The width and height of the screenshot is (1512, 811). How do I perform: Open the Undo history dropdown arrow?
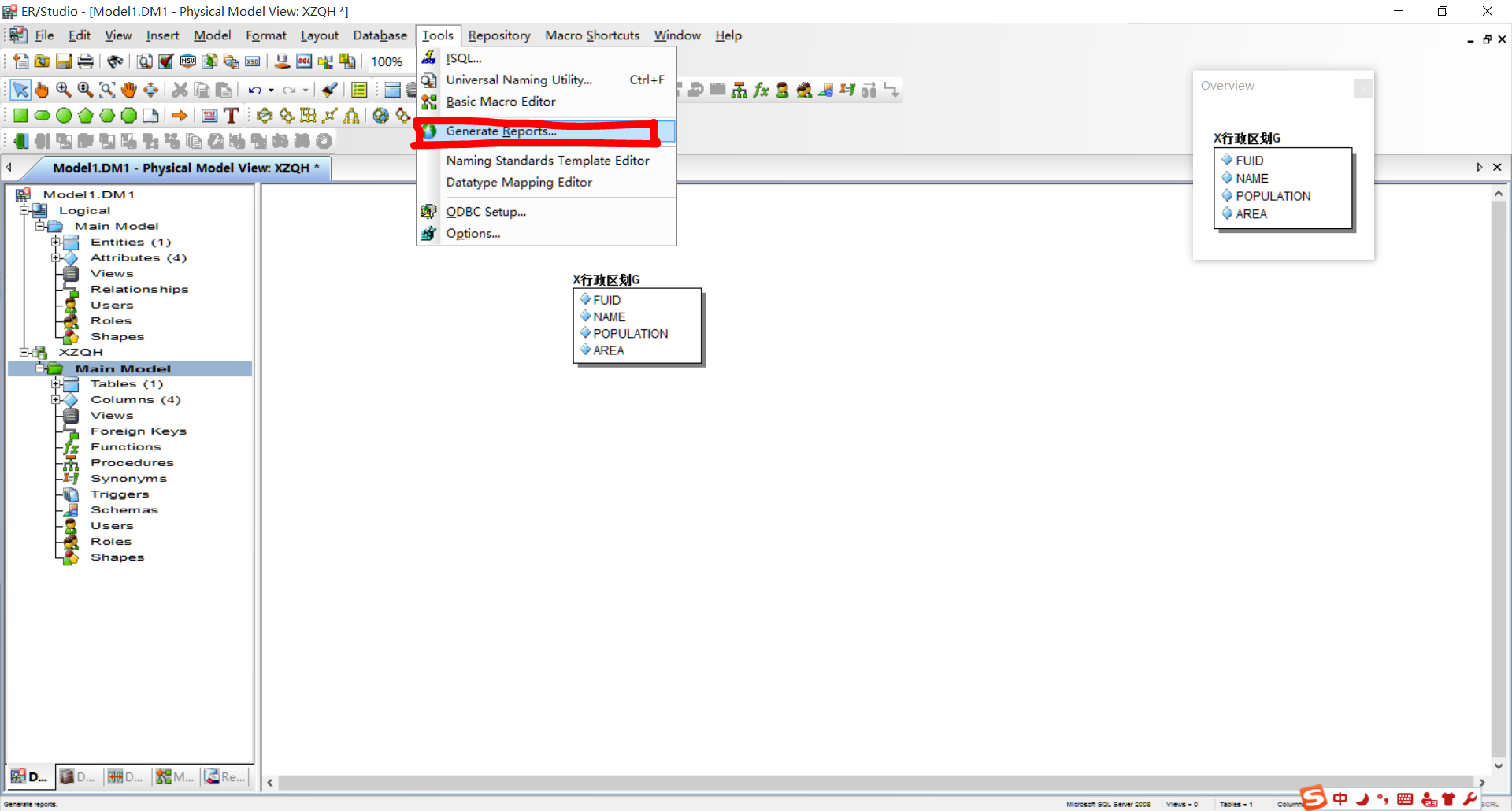271,90
